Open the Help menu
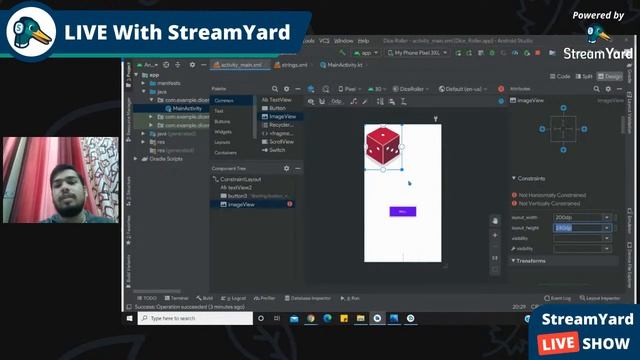Viewport: 640px width, 360px height. point(363,41)
